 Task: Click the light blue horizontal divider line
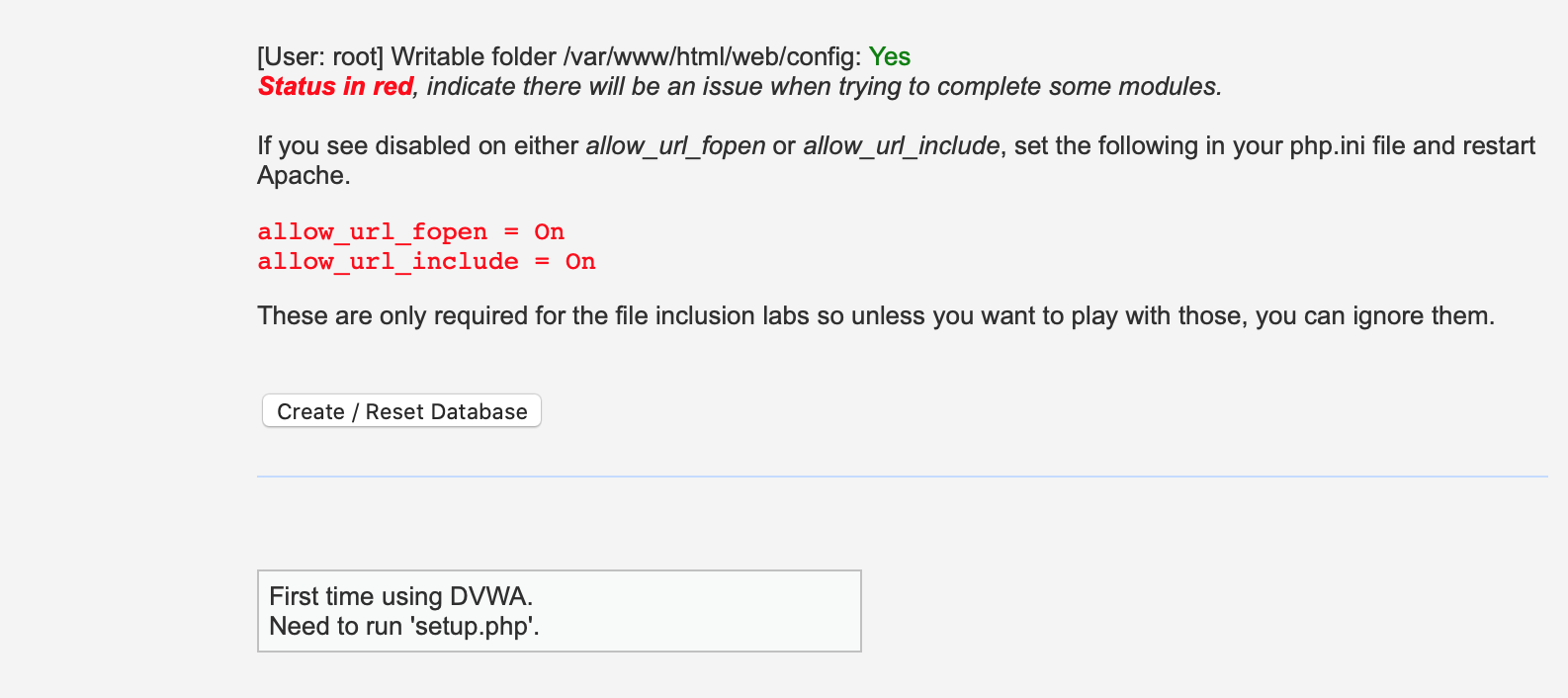(902, 477)
